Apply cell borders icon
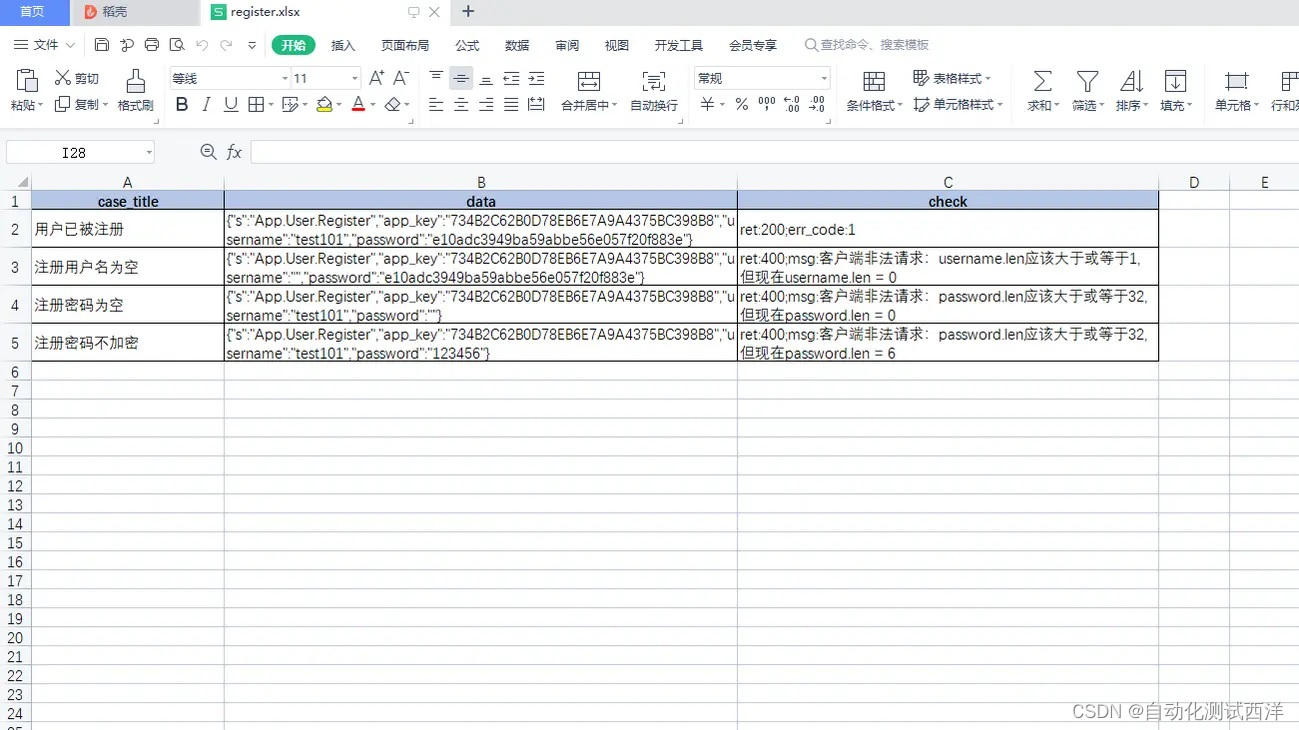 [256, 104]
